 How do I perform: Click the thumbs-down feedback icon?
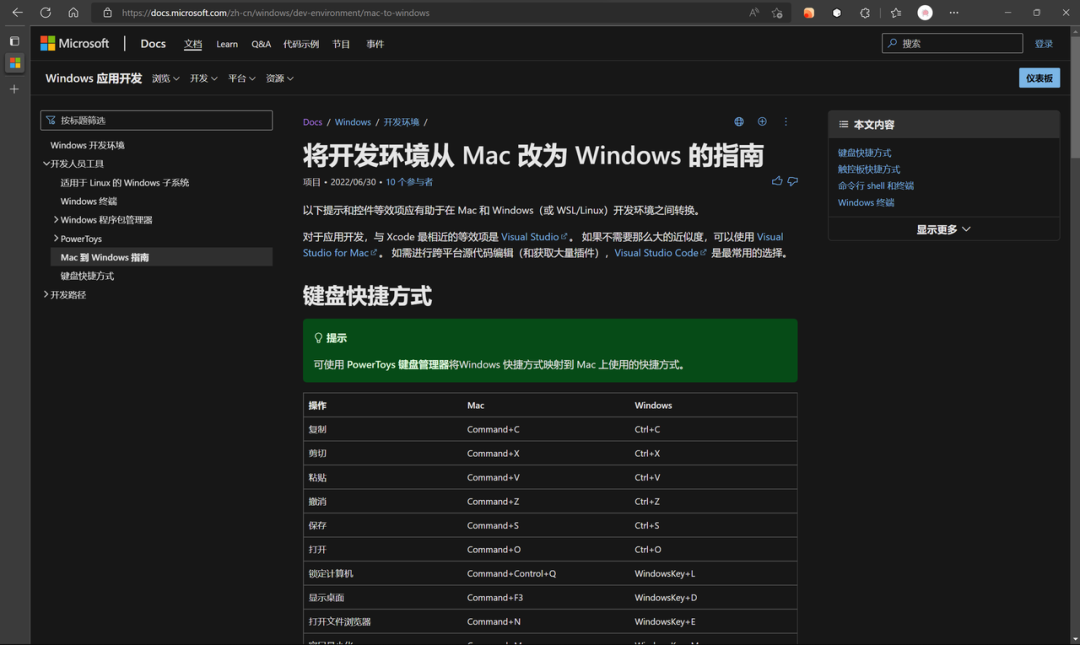[x=793, y=181]
